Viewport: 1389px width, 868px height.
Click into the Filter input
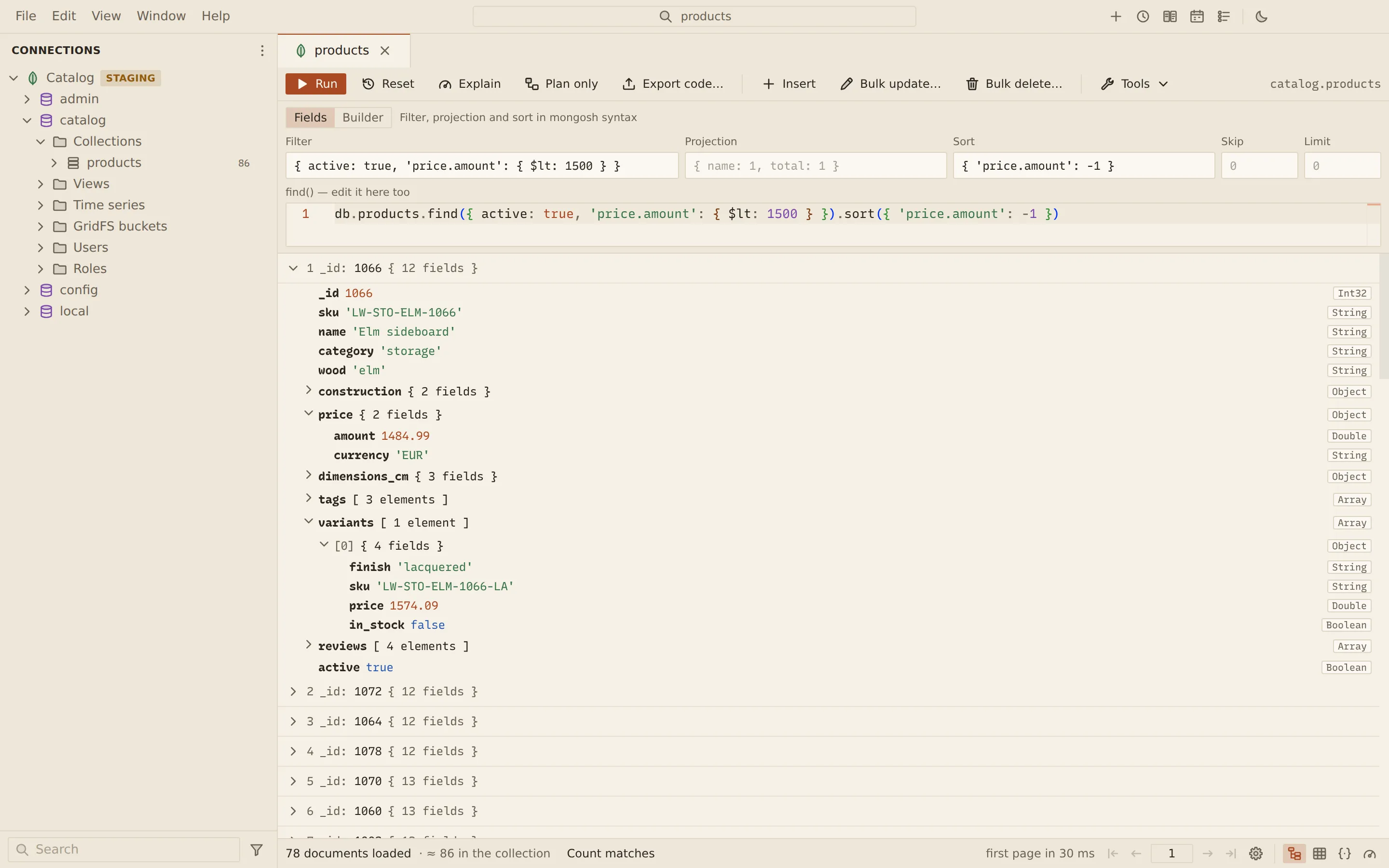482,166
